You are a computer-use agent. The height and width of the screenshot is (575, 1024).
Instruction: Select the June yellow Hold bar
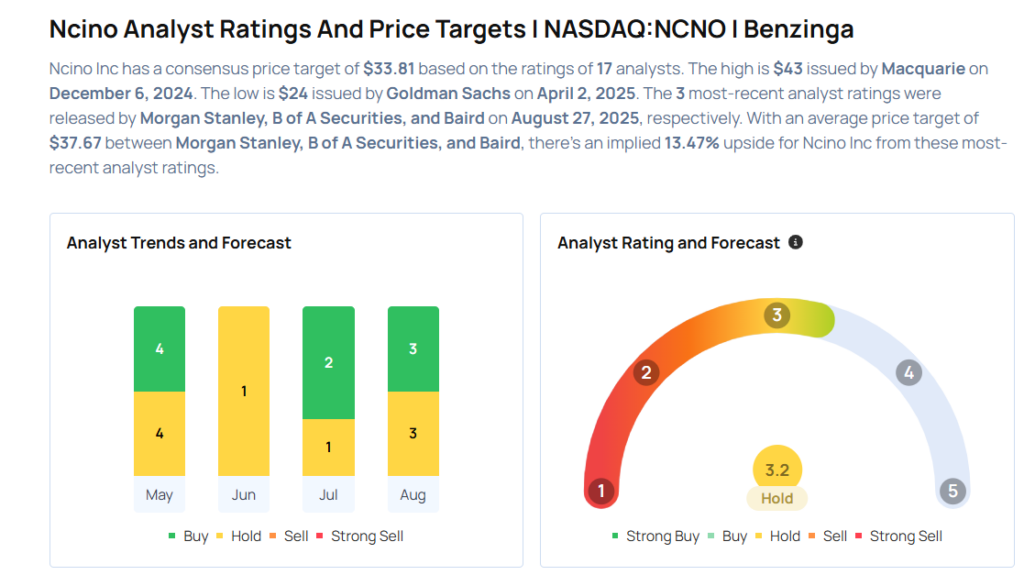(x=243, y=391)
